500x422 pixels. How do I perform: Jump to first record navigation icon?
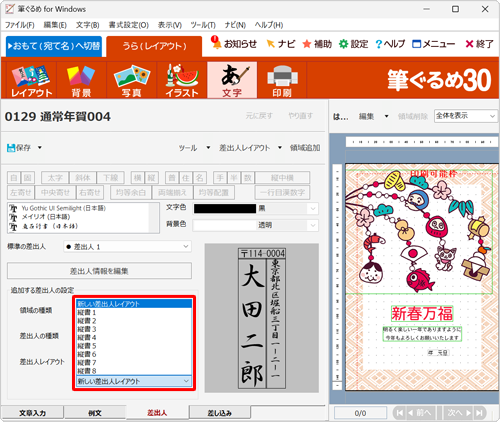[399, 413]
